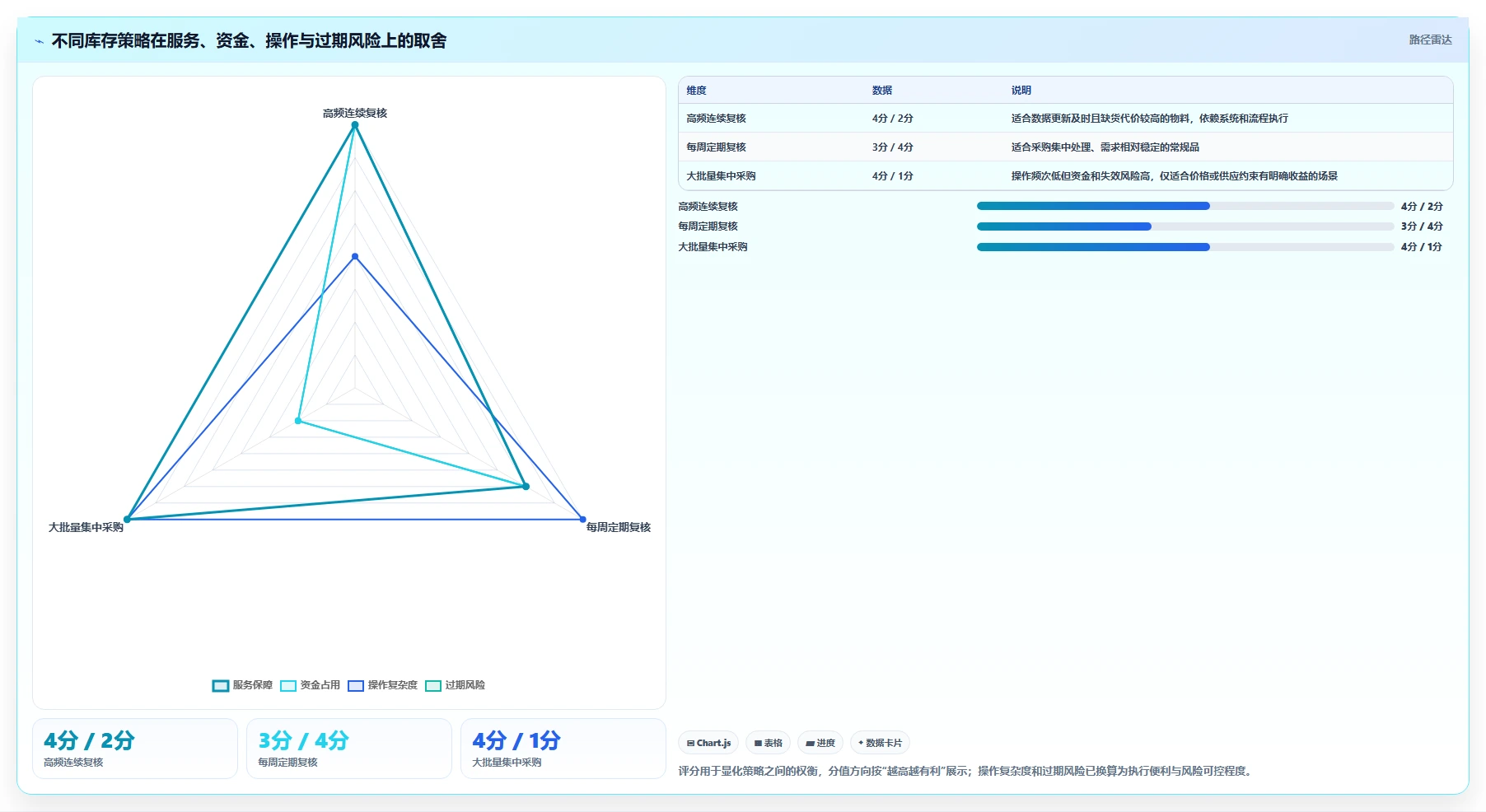Click the 数据卡片 tag chip
This screenshot has width=1486, height=812.
[x=880, y=743]
